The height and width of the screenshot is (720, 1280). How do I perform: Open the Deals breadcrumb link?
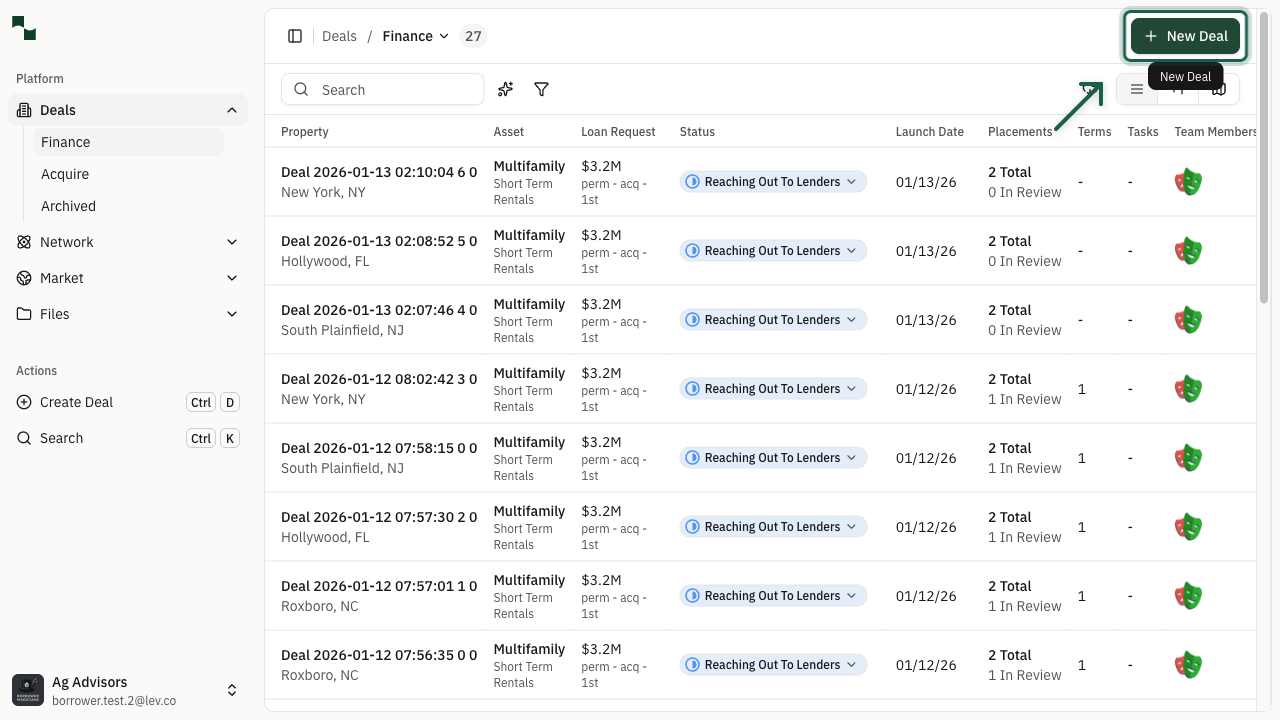[x=339, y=36]
